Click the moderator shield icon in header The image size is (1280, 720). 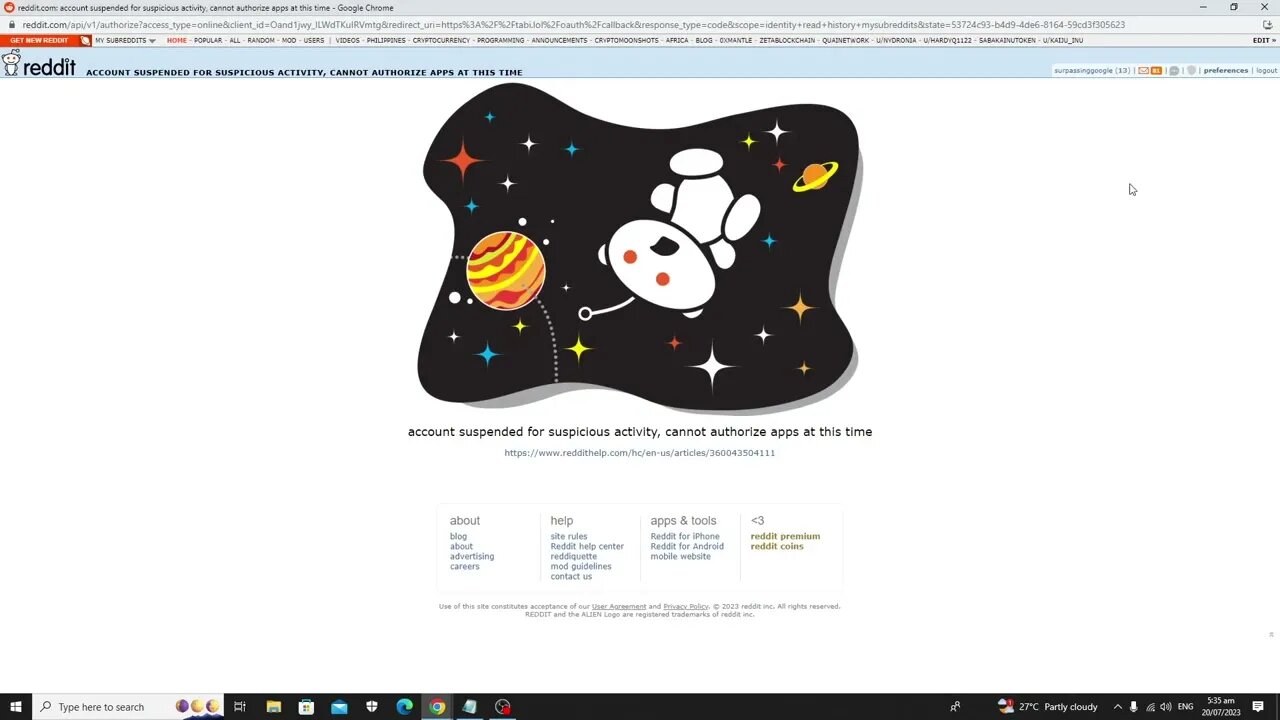click(x=1191, y=71)
